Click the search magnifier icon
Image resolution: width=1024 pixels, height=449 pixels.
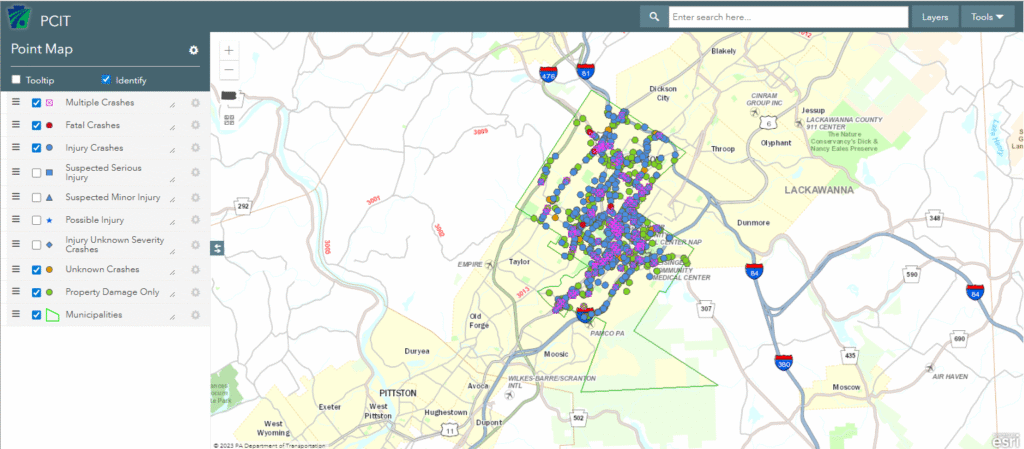(653, 17)
